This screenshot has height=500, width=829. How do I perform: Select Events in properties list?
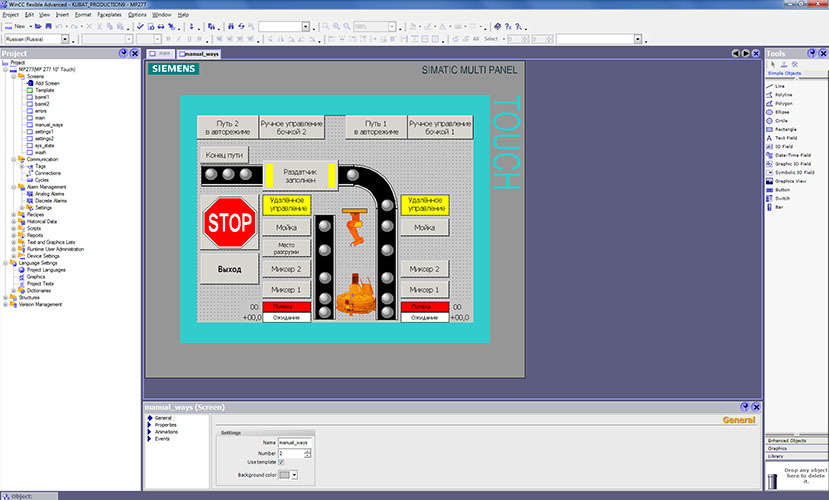[x=162, y=439]
